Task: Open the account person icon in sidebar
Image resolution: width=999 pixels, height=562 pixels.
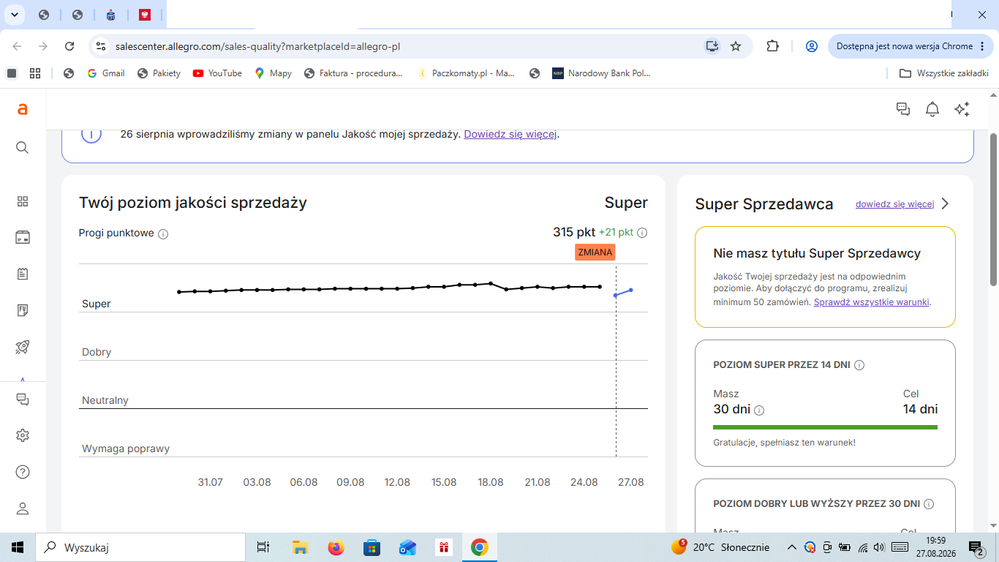Action: tap(22, 508)
